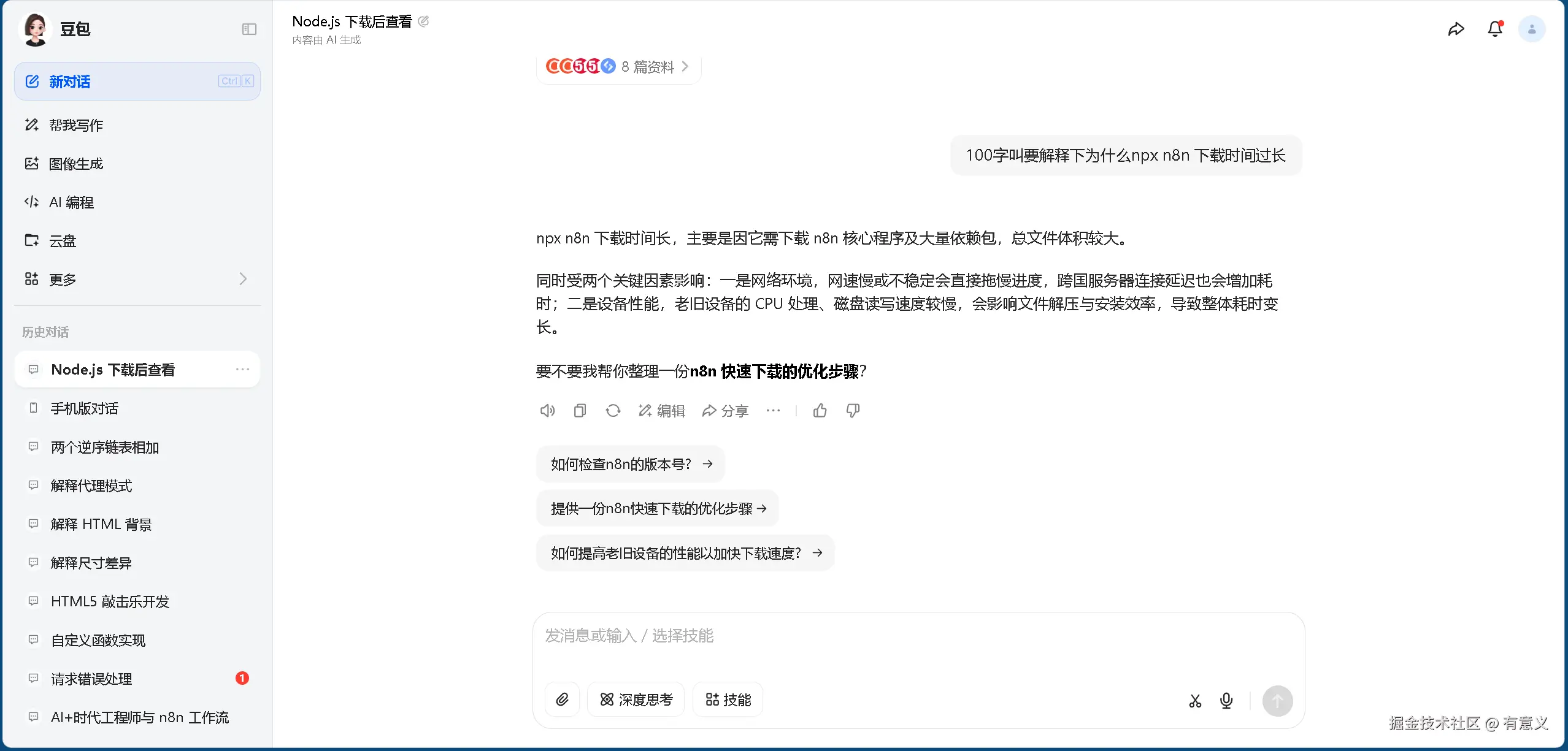The image size is (1568, 751).
Task: Open options for Node.js 下载后查看 chat
Action: click(242, 370)
